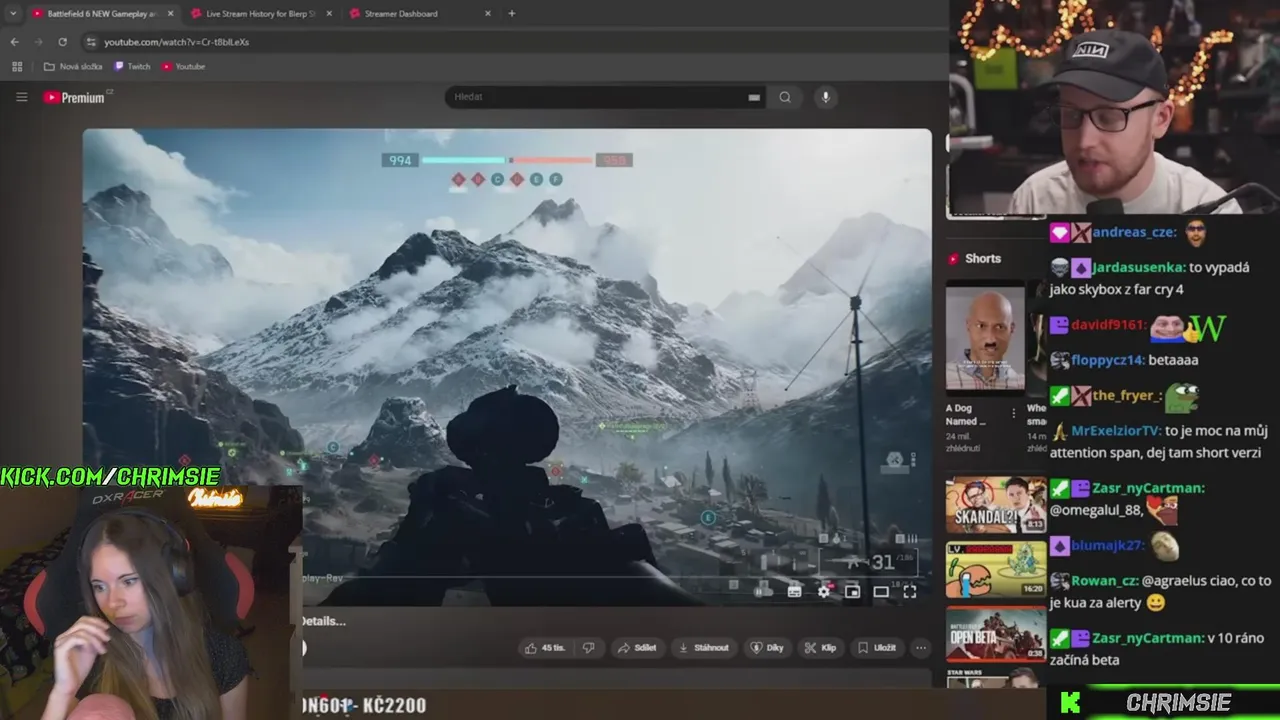Go to YouTube Premium home logo
This screenshot has width=1280, height=720.
(75, 97)
